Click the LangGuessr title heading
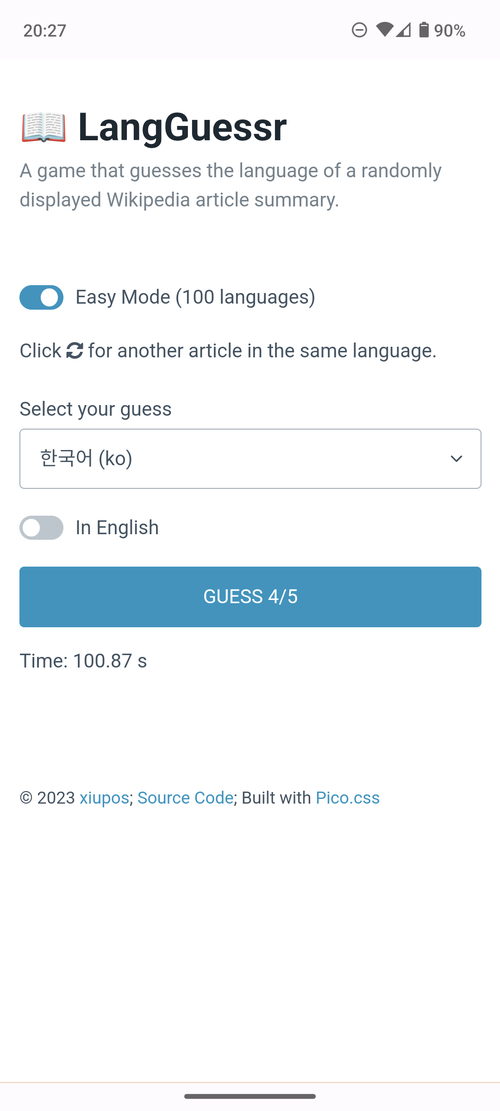The height and width of the screenshot is (1111, 500). tap(182, 128)
